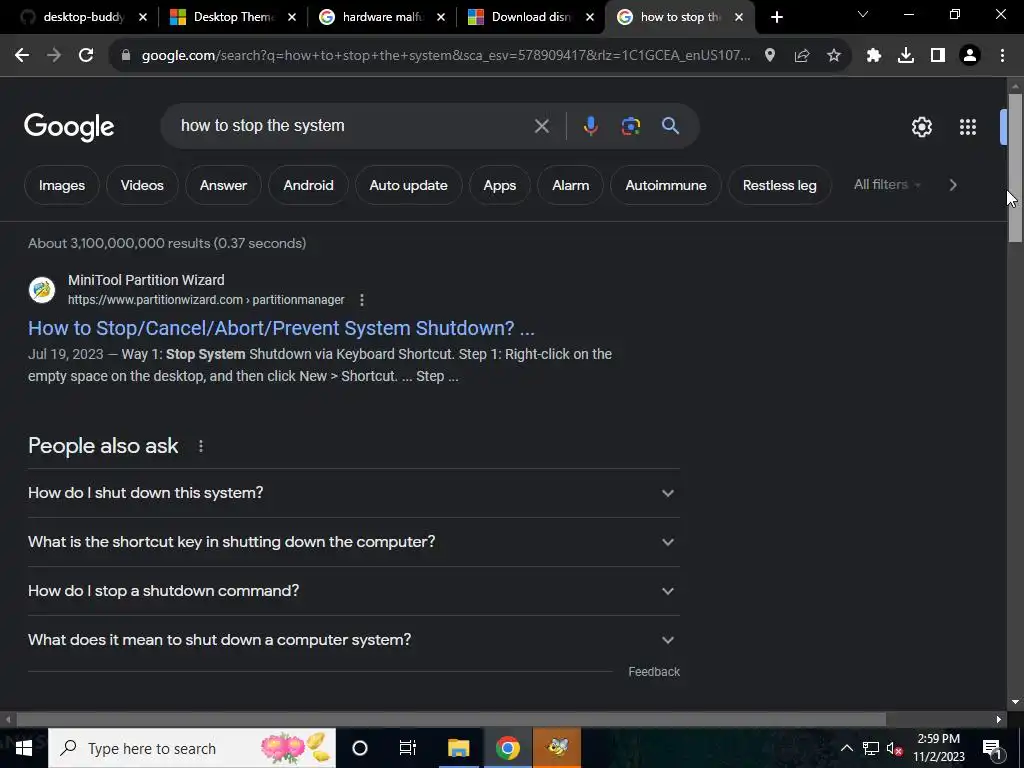Select the Alarm filter chip
This screenshot has height=768, width=1024.
pos(570,185)
